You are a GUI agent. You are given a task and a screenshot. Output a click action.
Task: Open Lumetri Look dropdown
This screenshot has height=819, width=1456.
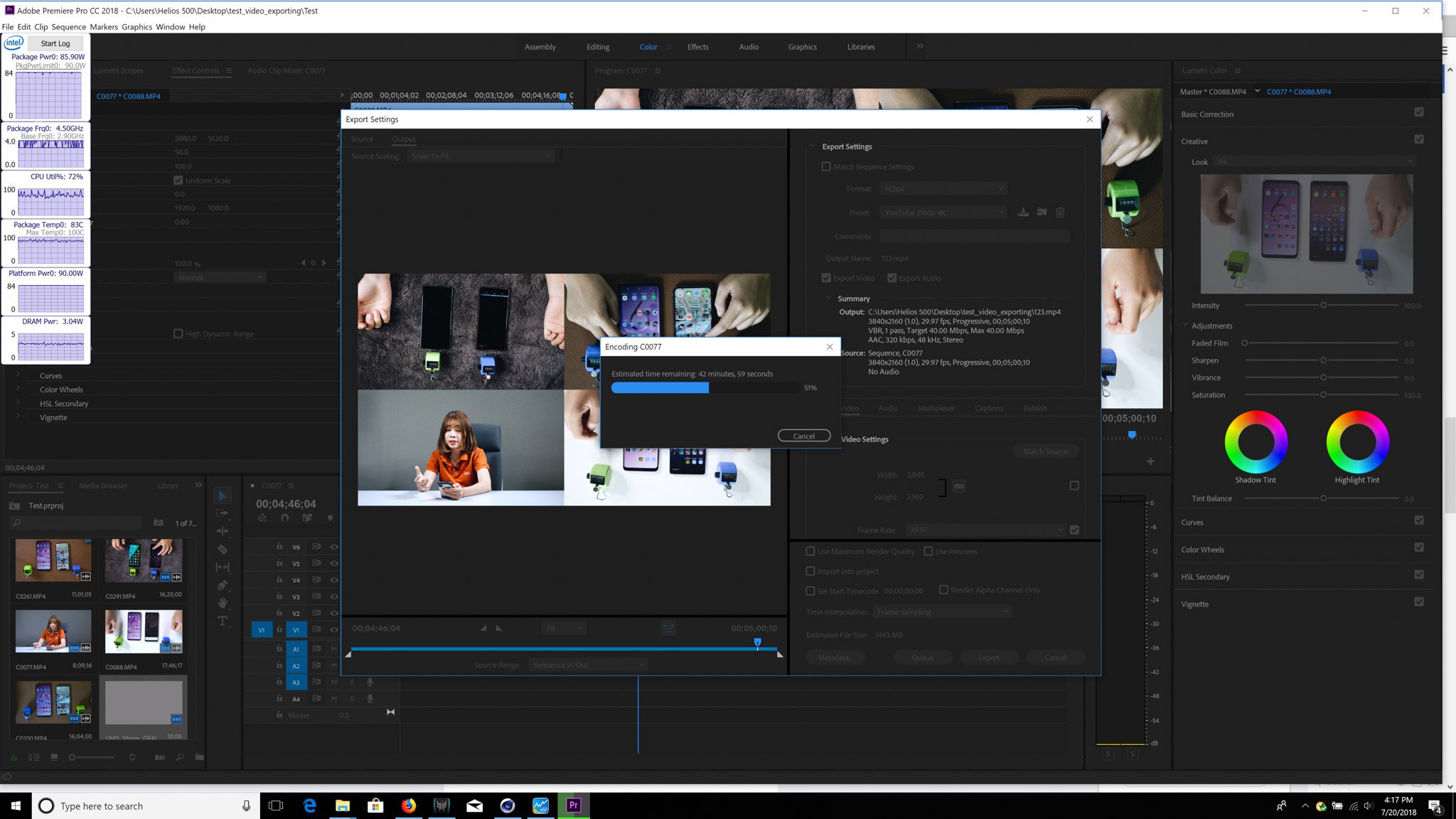coord(1313,161)
